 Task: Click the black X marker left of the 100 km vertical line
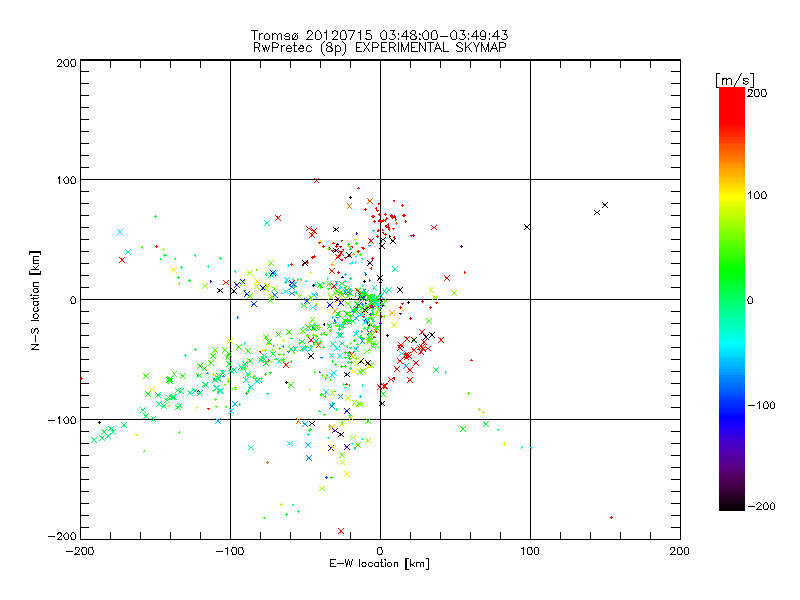point(527,227)
